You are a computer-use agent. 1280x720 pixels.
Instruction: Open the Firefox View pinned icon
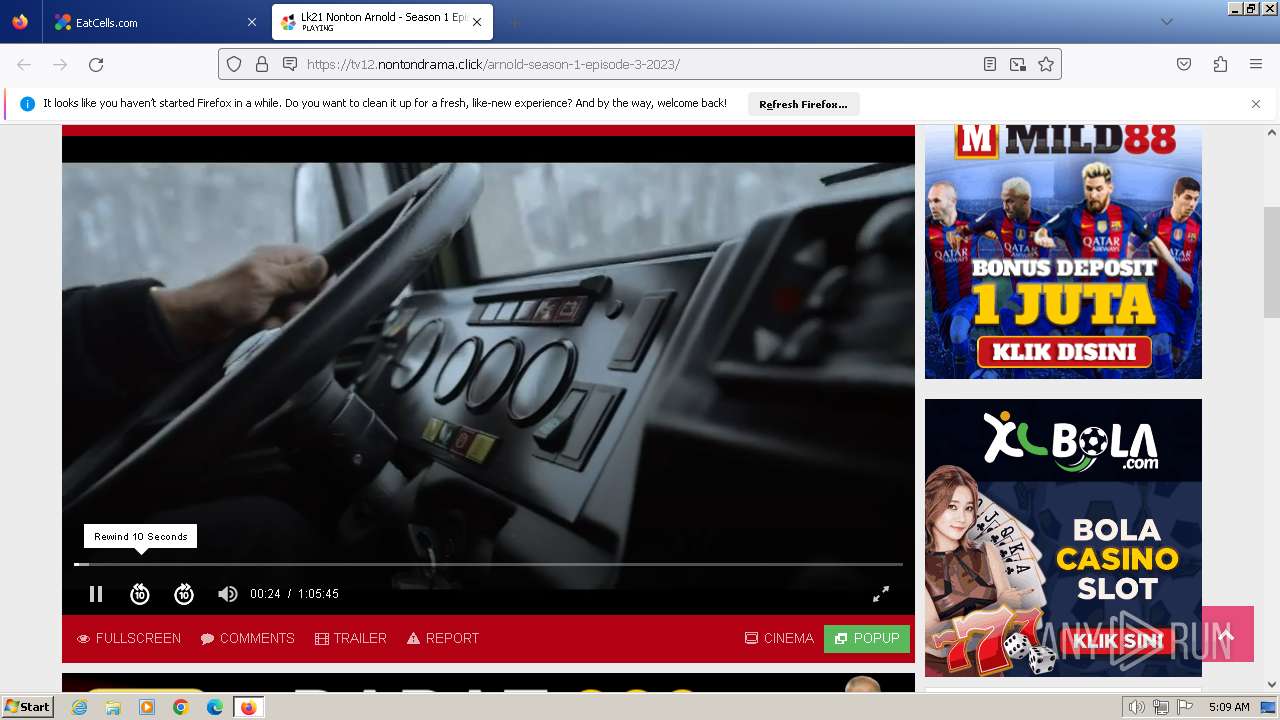pos(20,22)
